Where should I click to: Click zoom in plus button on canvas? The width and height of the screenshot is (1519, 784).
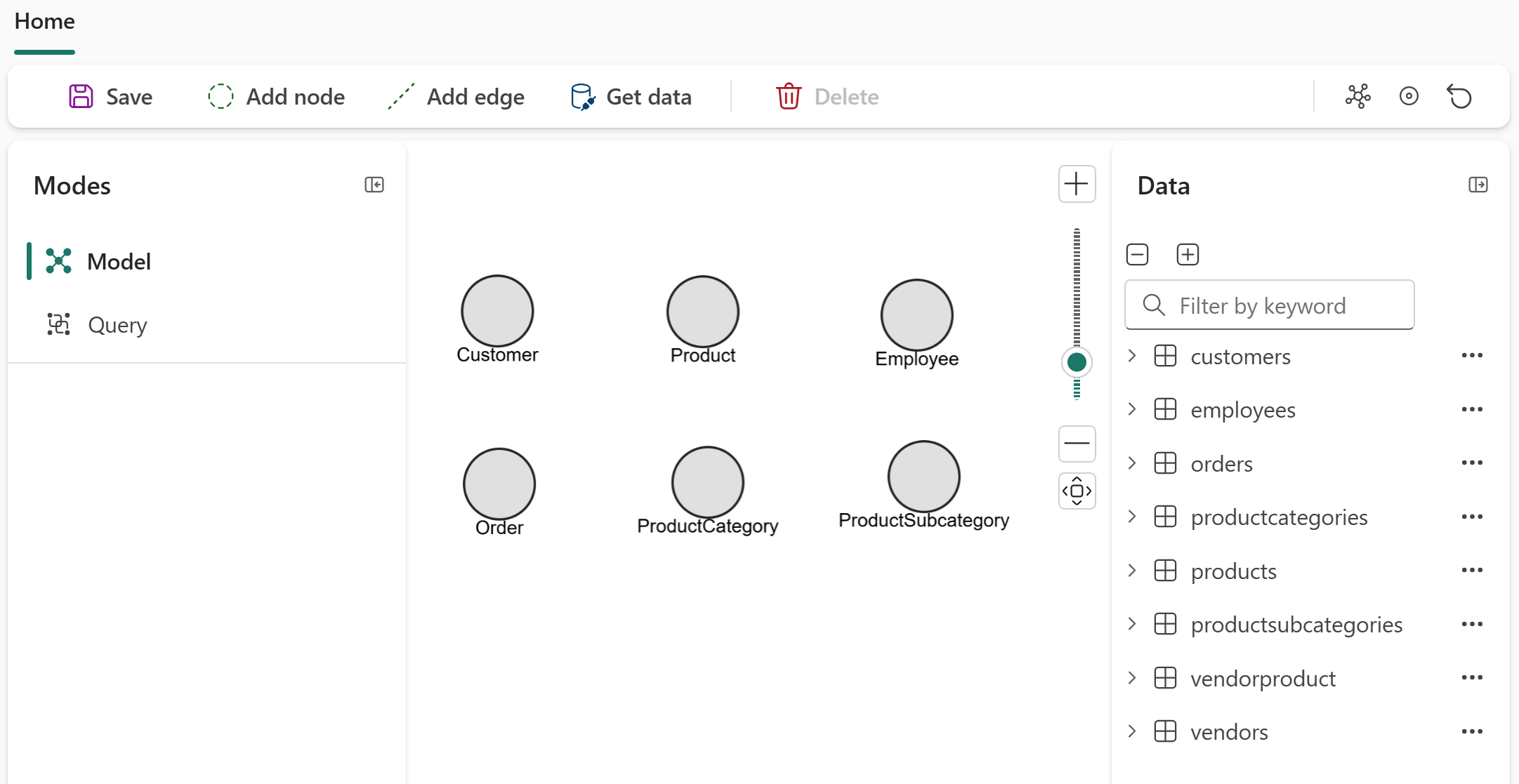[x=1077, y=184]
